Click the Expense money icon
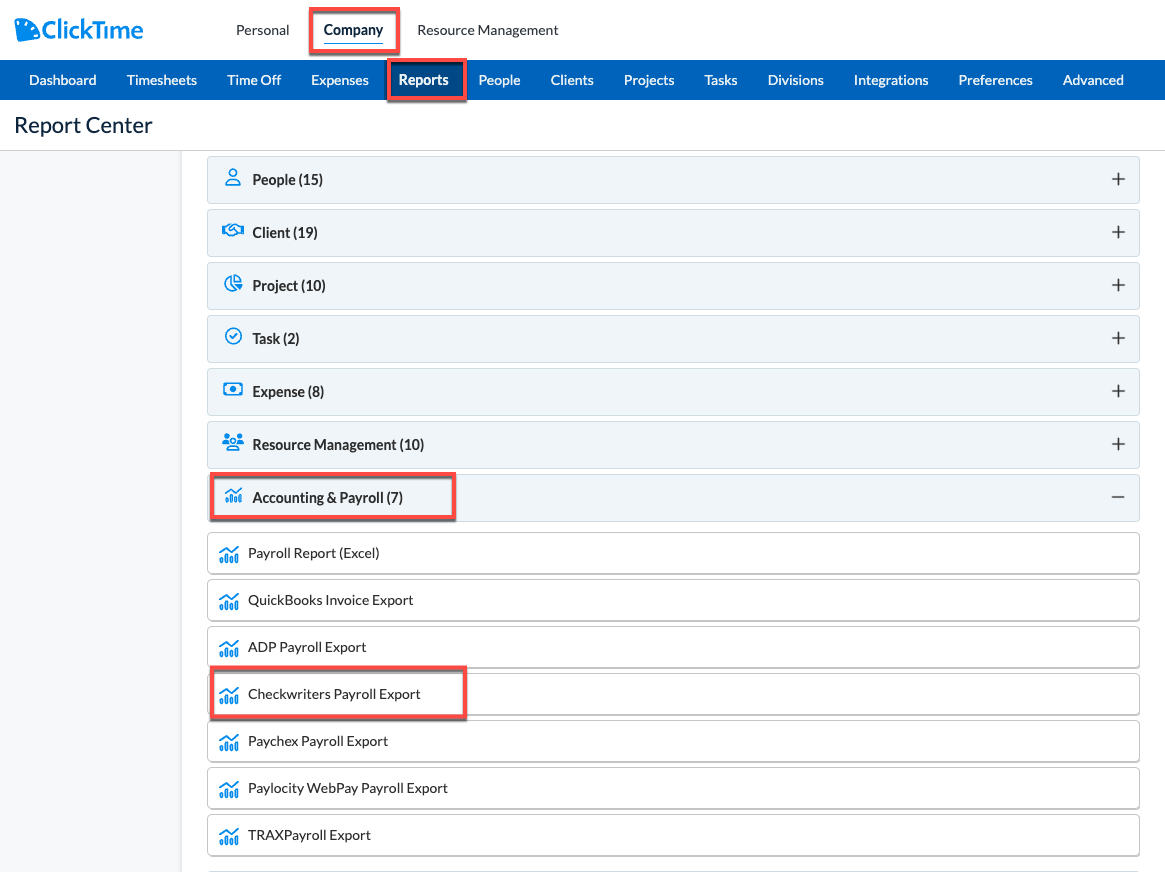 click(233, 389)
